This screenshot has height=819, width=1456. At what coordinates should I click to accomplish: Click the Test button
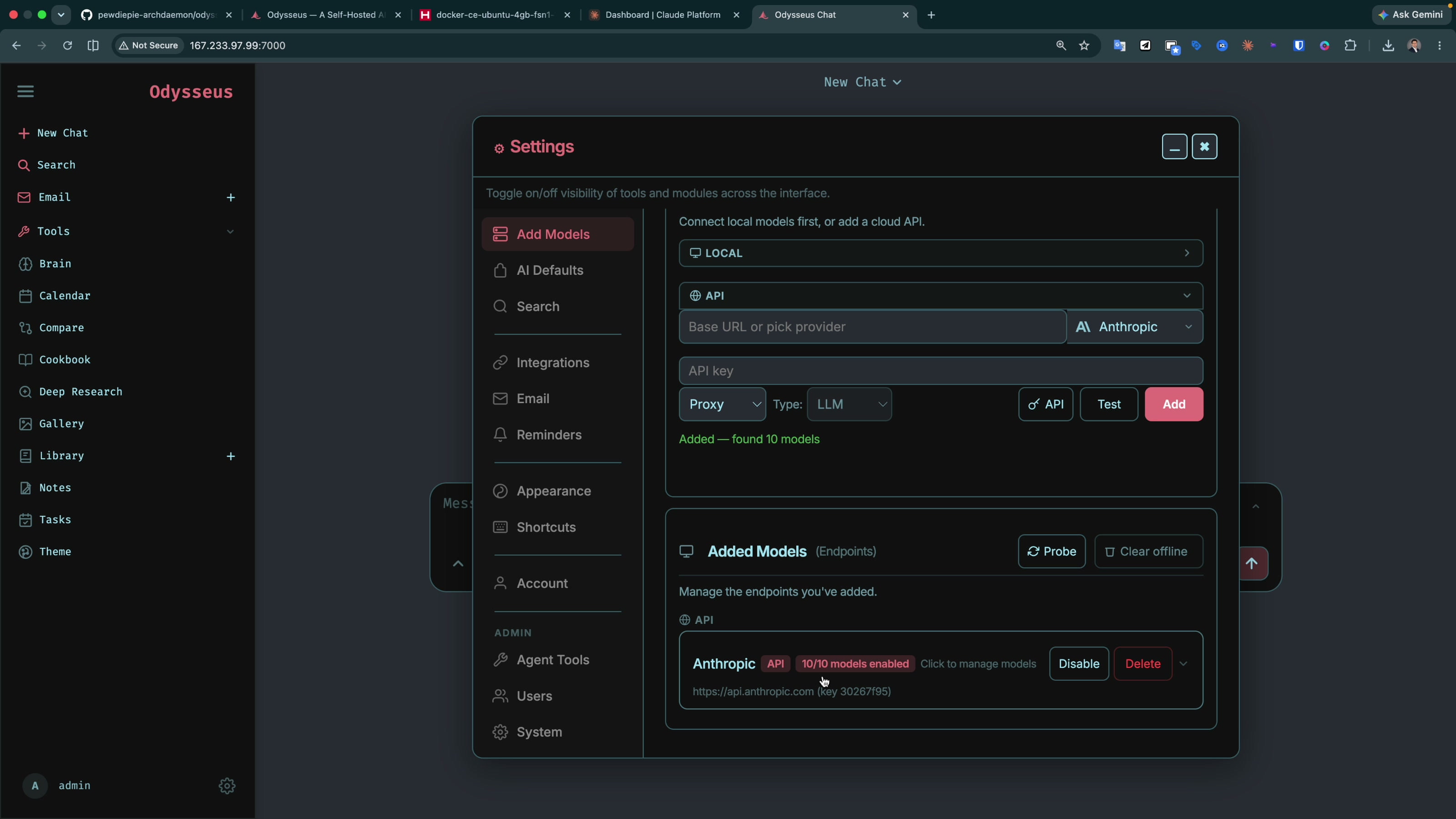1108,404
